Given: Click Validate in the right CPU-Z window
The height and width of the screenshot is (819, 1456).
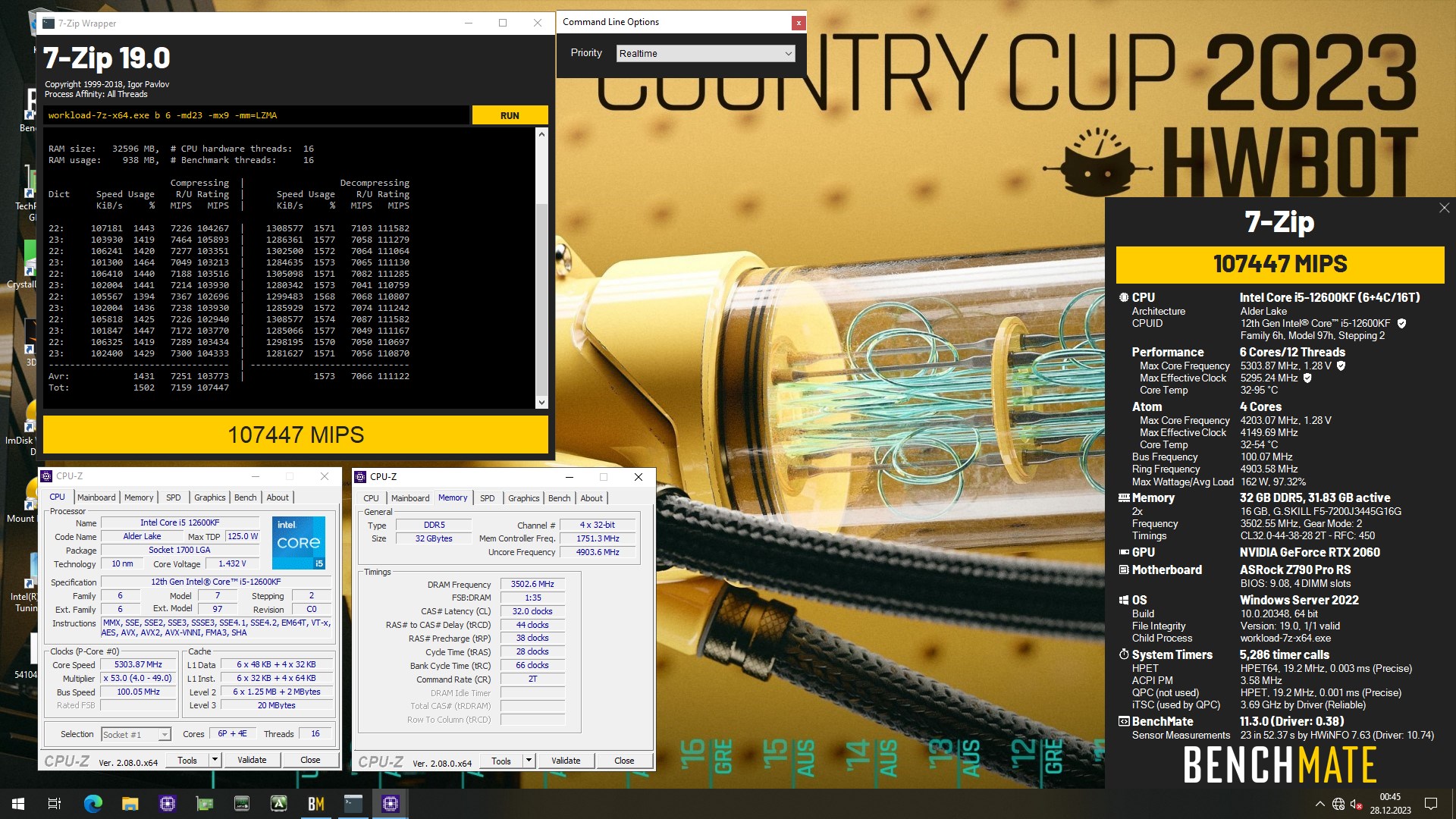Looking at the screenshot, I should 566,761.
